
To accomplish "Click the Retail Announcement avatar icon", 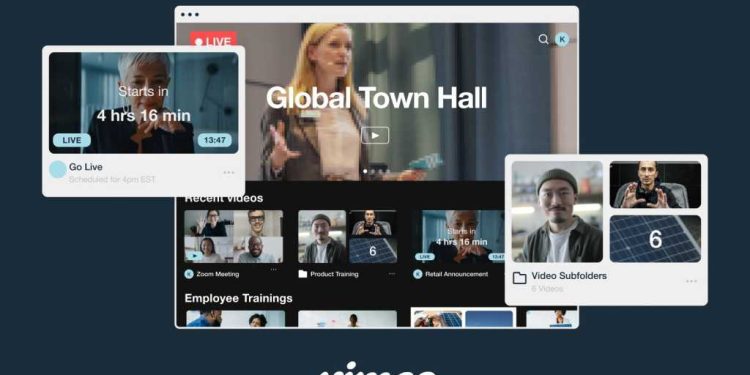I will pyautogui.click(x=418, y=274).
